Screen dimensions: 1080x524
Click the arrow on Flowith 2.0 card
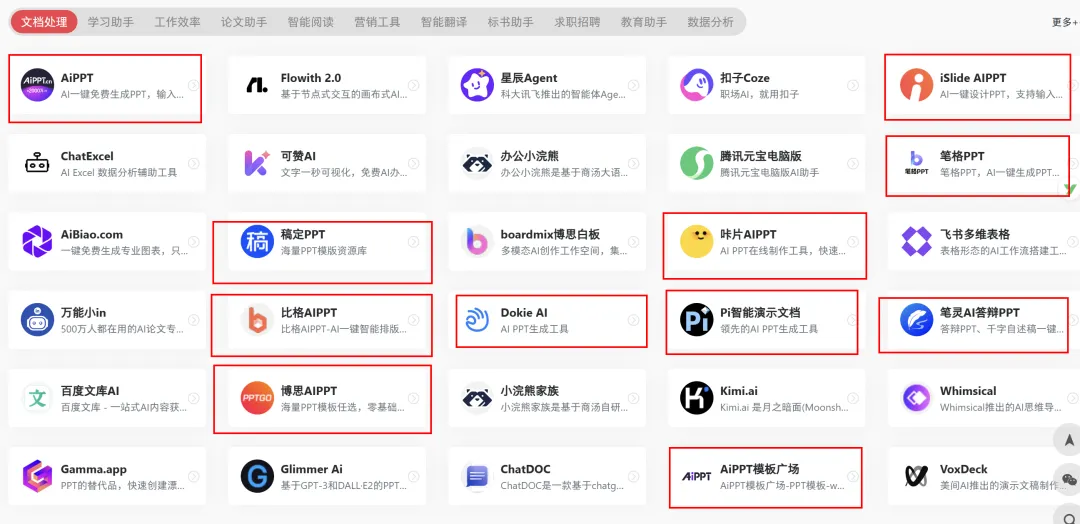413,85
